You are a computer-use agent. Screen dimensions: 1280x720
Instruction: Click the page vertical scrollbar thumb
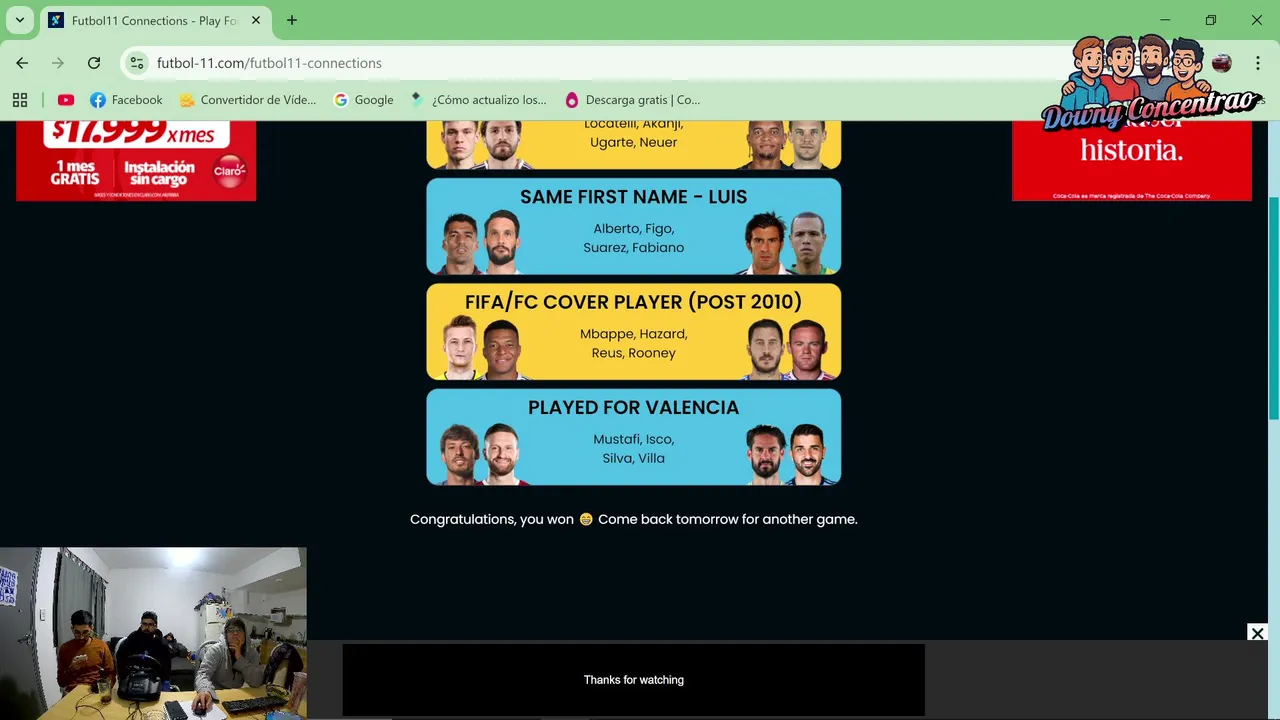tap(1273, 308)
